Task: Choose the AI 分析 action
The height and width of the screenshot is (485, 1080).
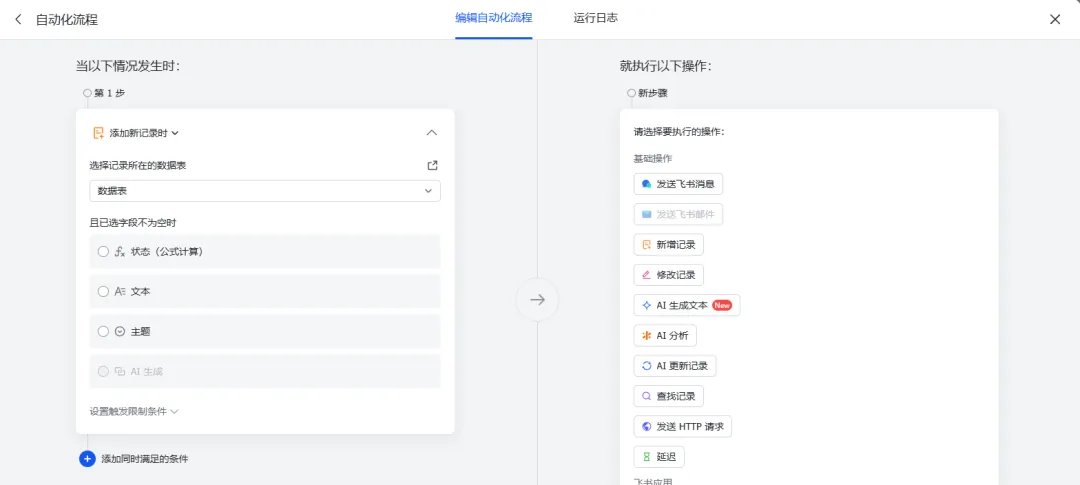Action: (665, 336)
